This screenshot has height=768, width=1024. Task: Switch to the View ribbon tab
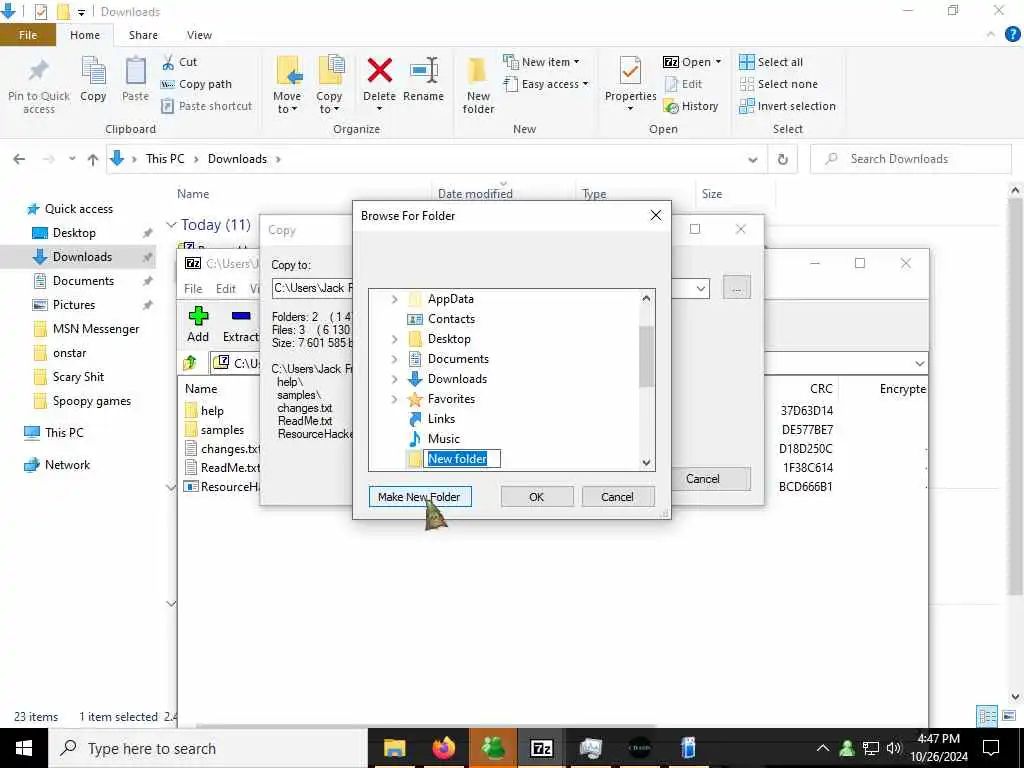199,35
